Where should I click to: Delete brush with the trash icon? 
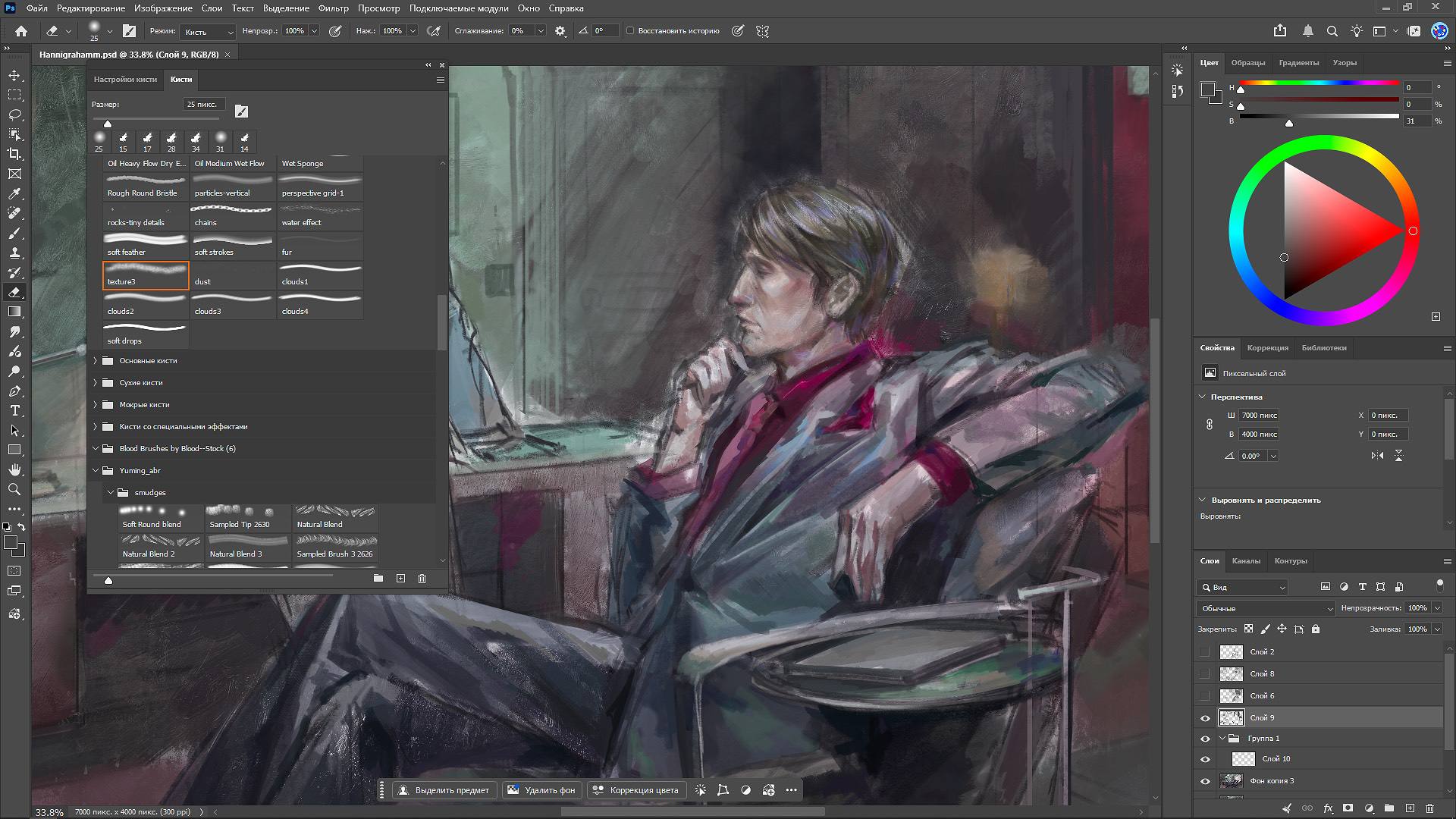[422, 579]
